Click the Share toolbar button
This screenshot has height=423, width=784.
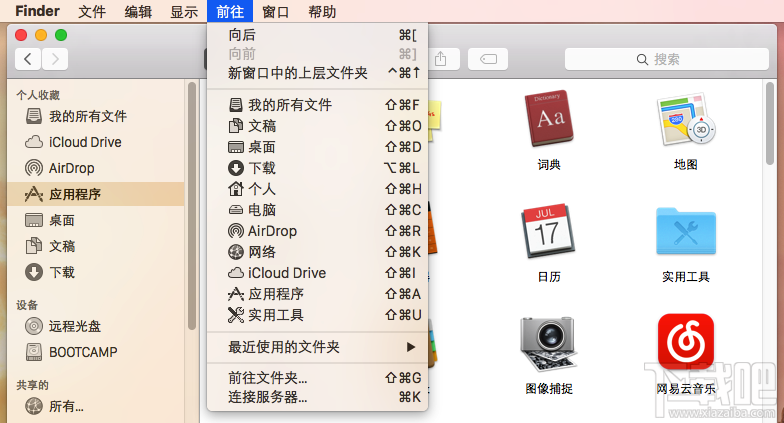tap(440, 59)
